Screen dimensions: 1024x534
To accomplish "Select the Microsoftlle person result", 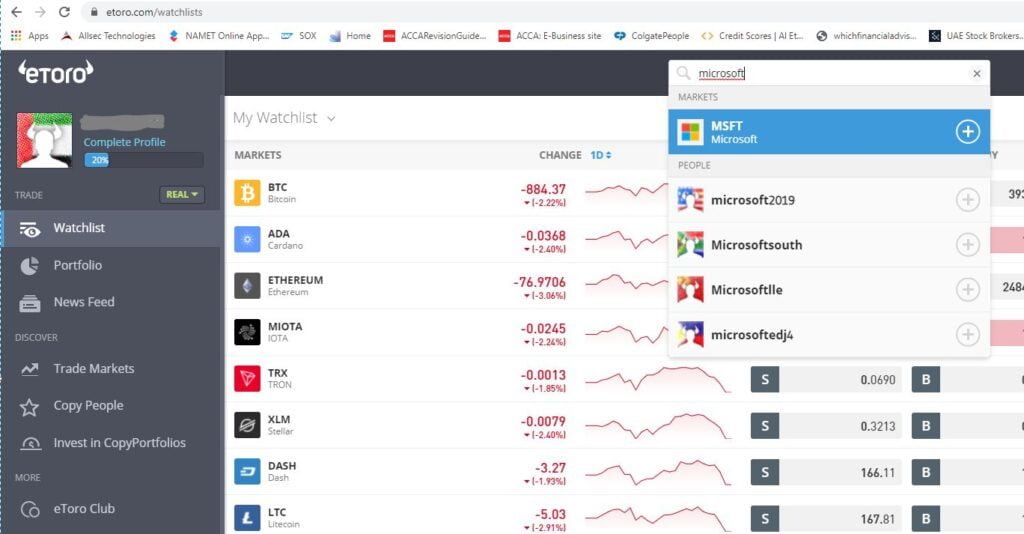I will tap(829, 289).
